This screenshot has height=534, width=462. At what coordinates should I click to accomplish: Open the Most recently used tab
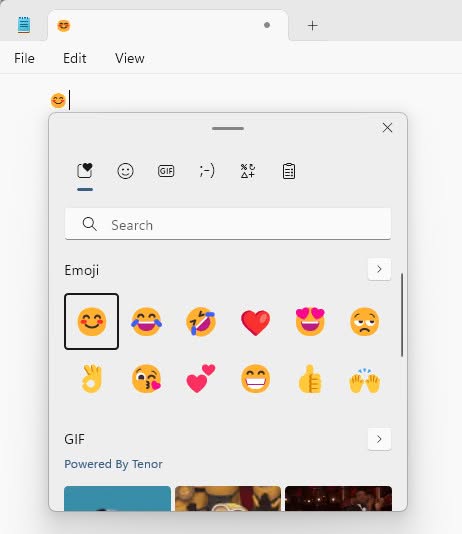point(85,171)
